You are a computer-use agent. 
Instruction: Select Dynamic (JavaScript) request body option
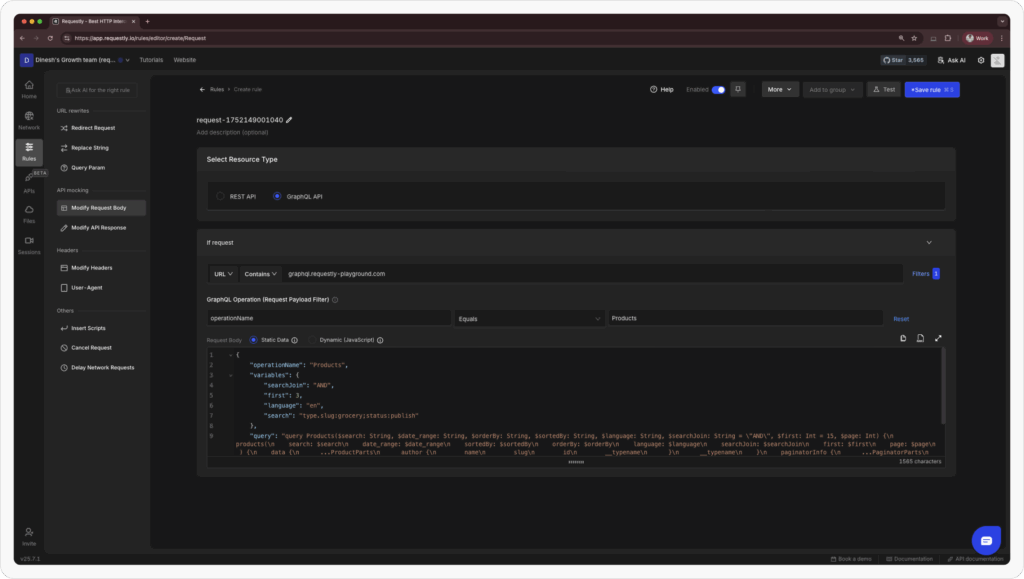click(x=312, y=340)
